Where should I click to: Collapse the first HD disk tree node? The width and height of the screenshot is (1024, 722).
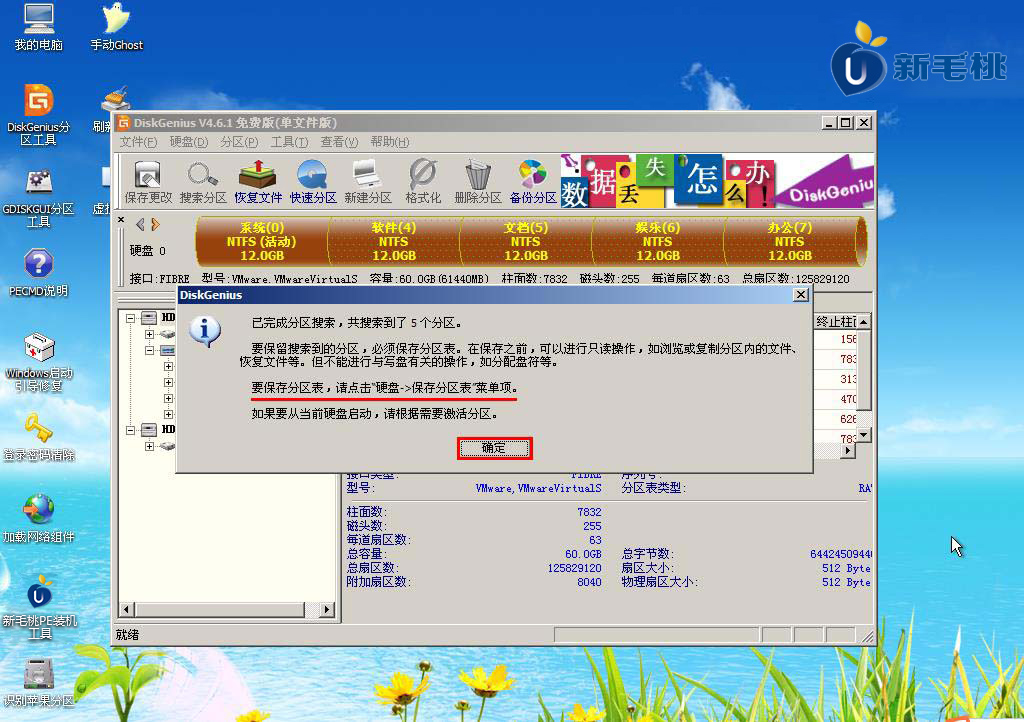(x=131, y=318)
